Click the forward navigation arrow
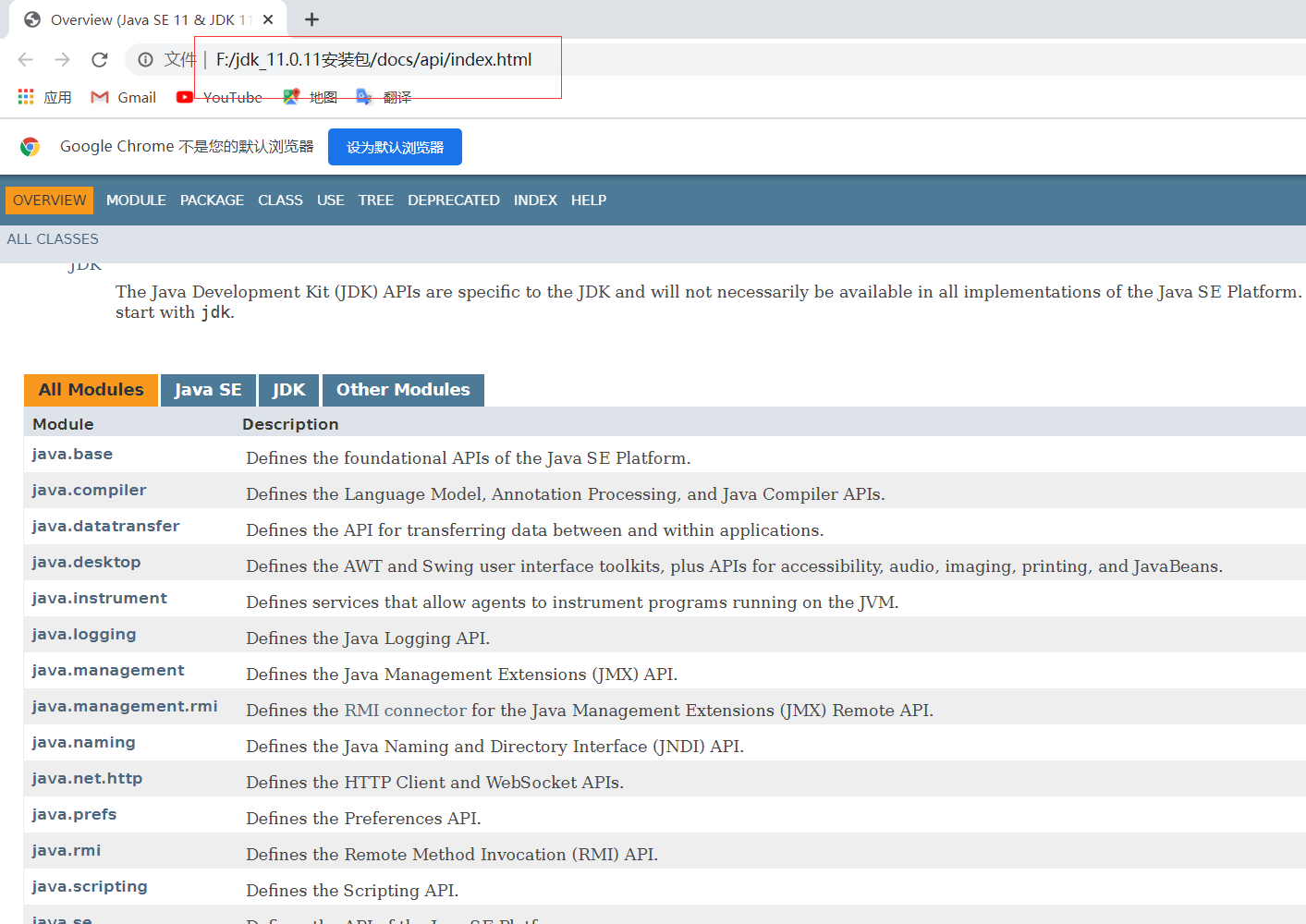Screen dimensions: 1306x924 (x=62, y=59)
